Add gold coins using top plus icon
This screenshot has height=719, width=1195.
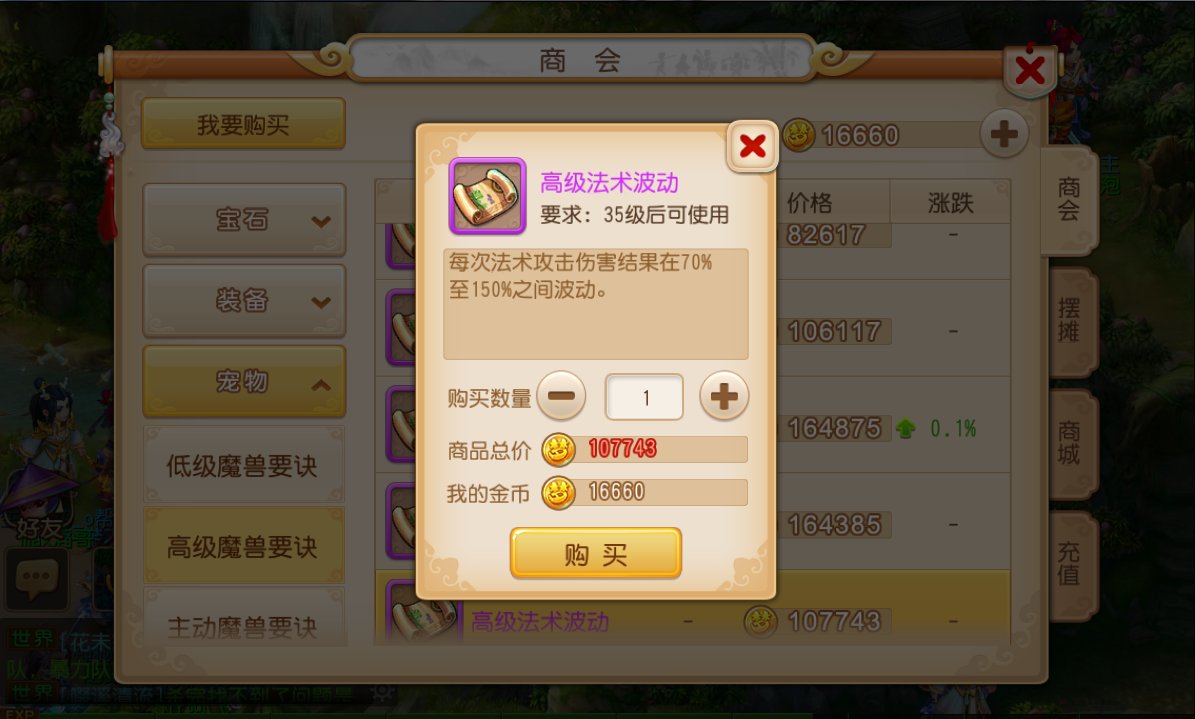(x=1004, y=135)
